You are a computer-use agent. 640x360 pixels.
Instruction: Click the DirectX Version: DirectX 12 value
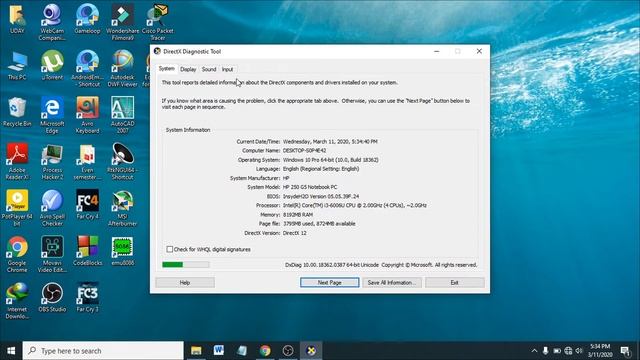click(x=295, y=233)
